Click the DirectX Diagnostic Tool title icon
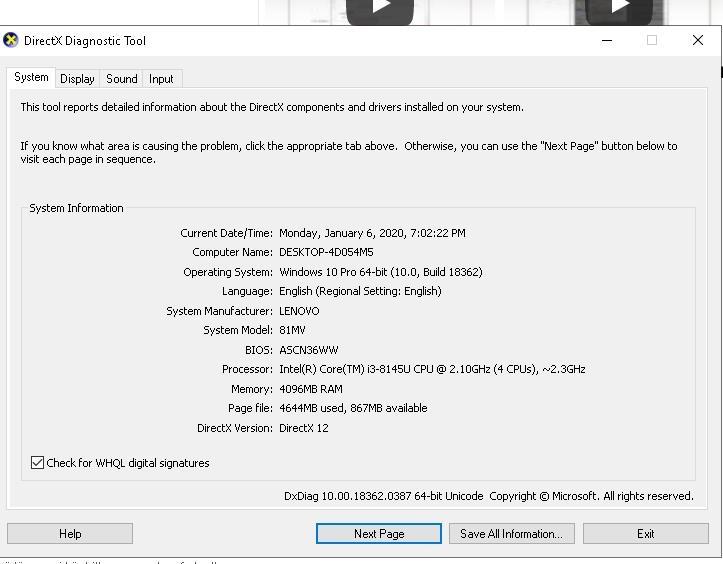The width and height of the screenshot is (723, 564). tap(11, 41)
